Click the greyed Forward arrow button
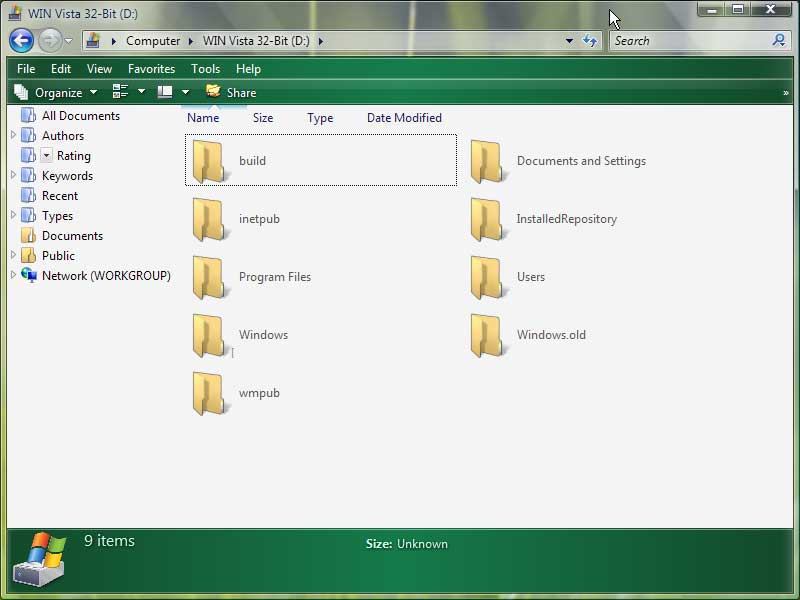The image size is (800, 600). [49, 41]
